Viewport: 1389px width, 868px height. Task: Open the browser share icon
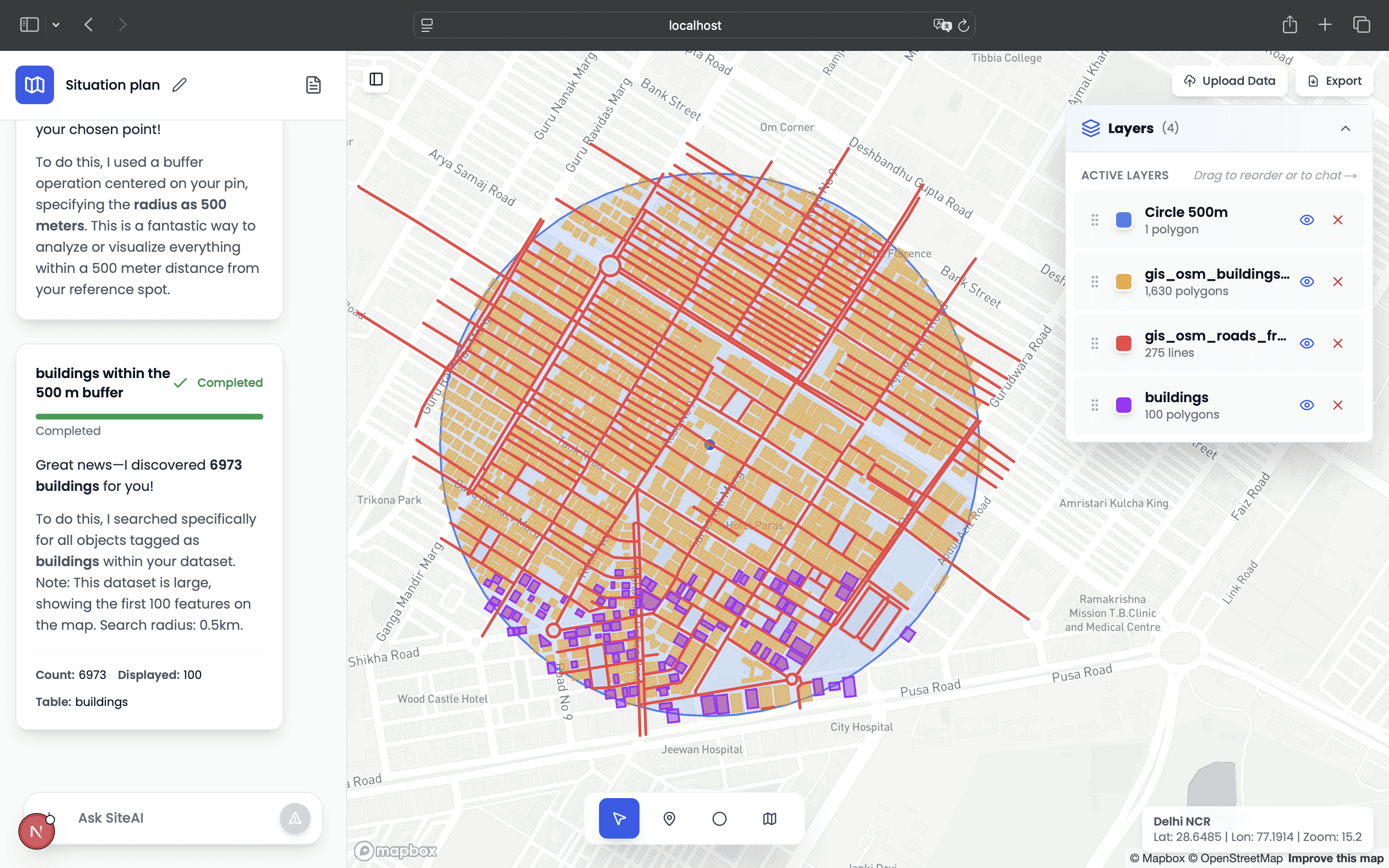pyautogui.click(x=1290, y=25)
